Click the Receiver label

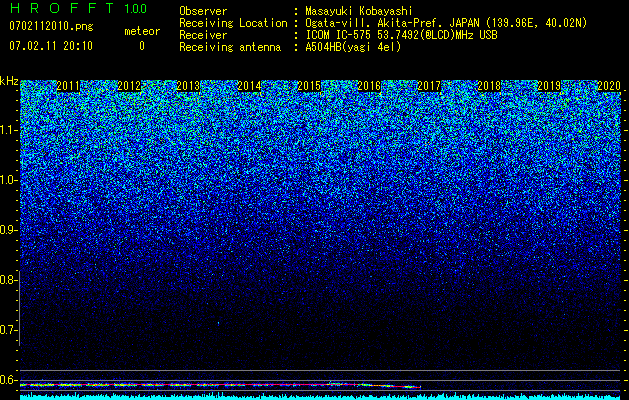(203, 35)
